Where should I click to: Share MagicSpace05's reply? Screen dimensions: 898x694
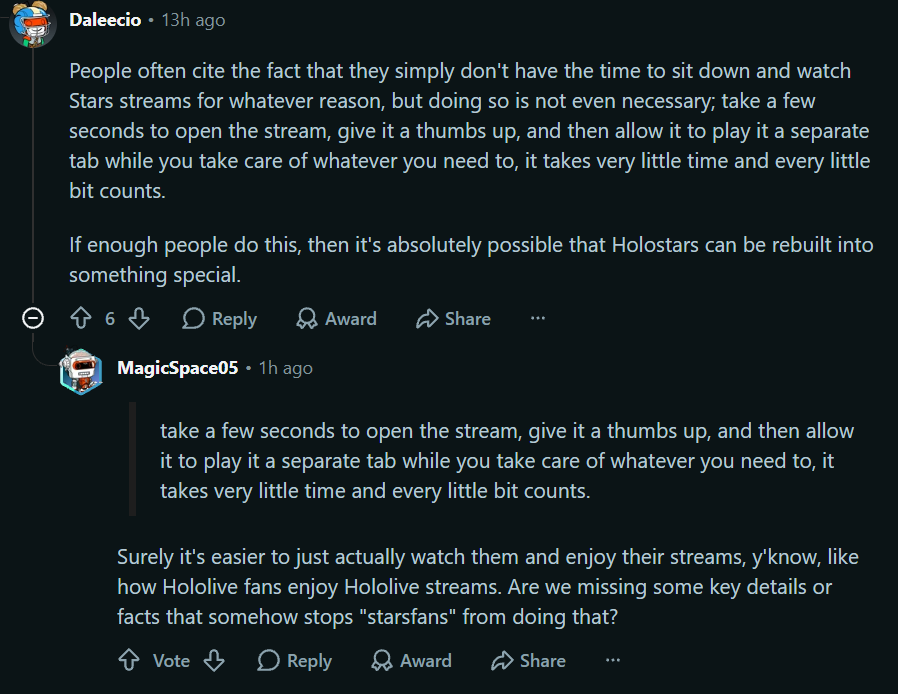[x=528, y=660]
